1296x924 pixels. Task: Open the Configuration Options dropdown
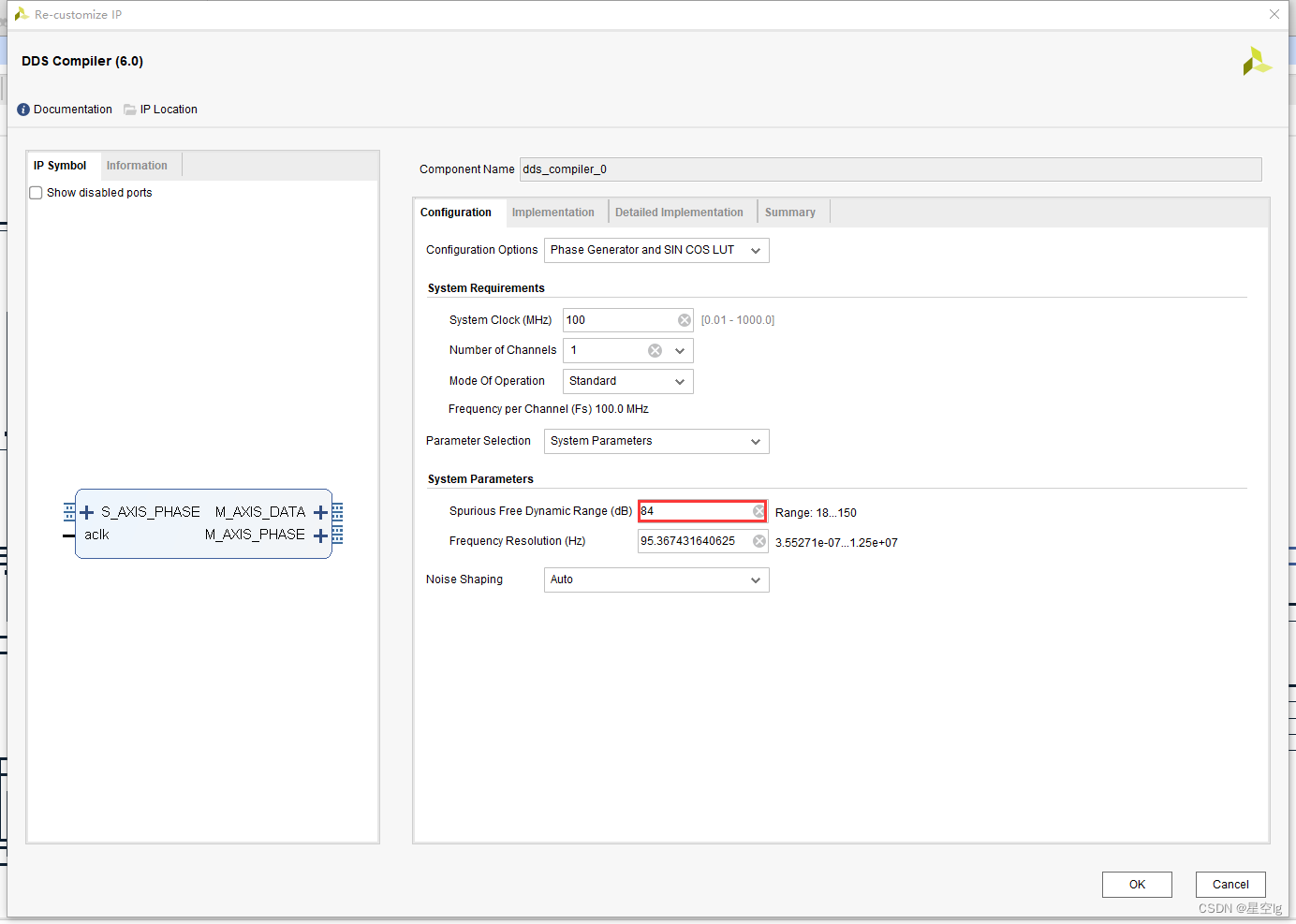656,250
